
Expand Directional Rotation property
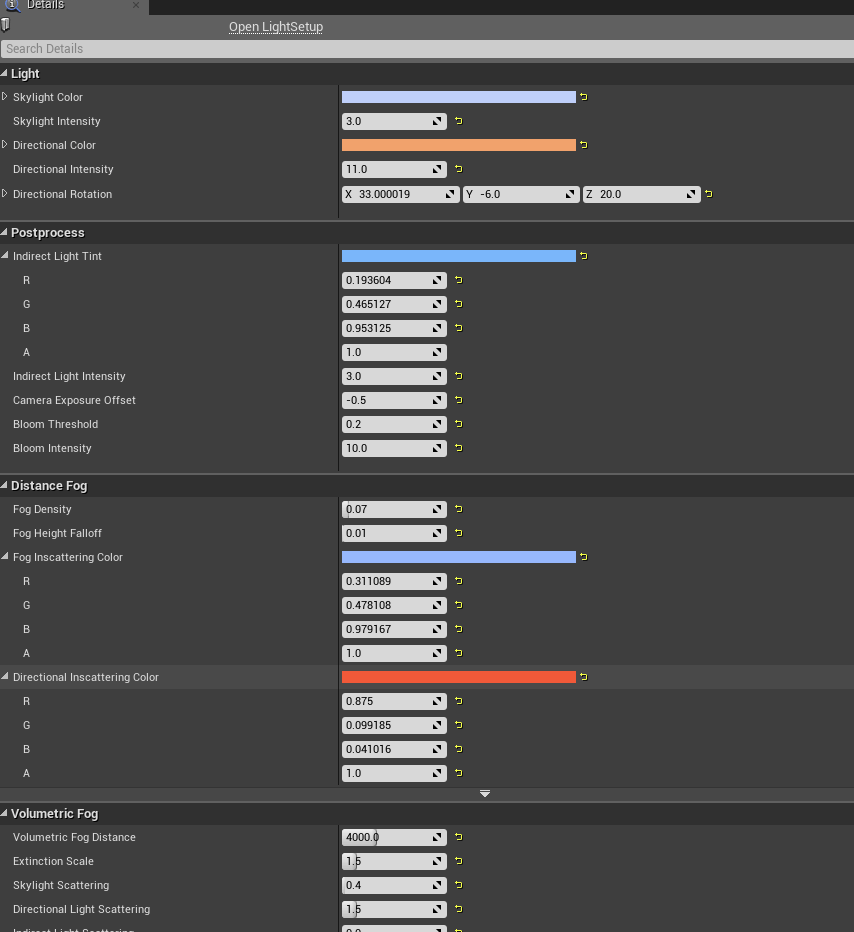[5, 193]
